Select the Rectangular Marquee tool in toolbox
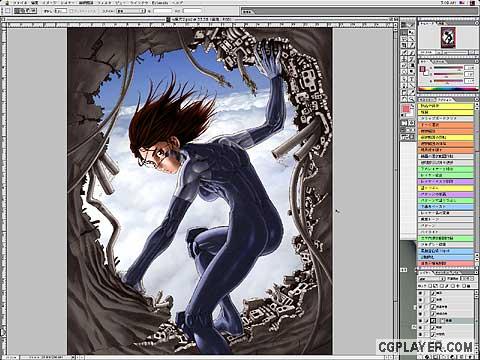480x360 pixels. click(x=404, y=32)
